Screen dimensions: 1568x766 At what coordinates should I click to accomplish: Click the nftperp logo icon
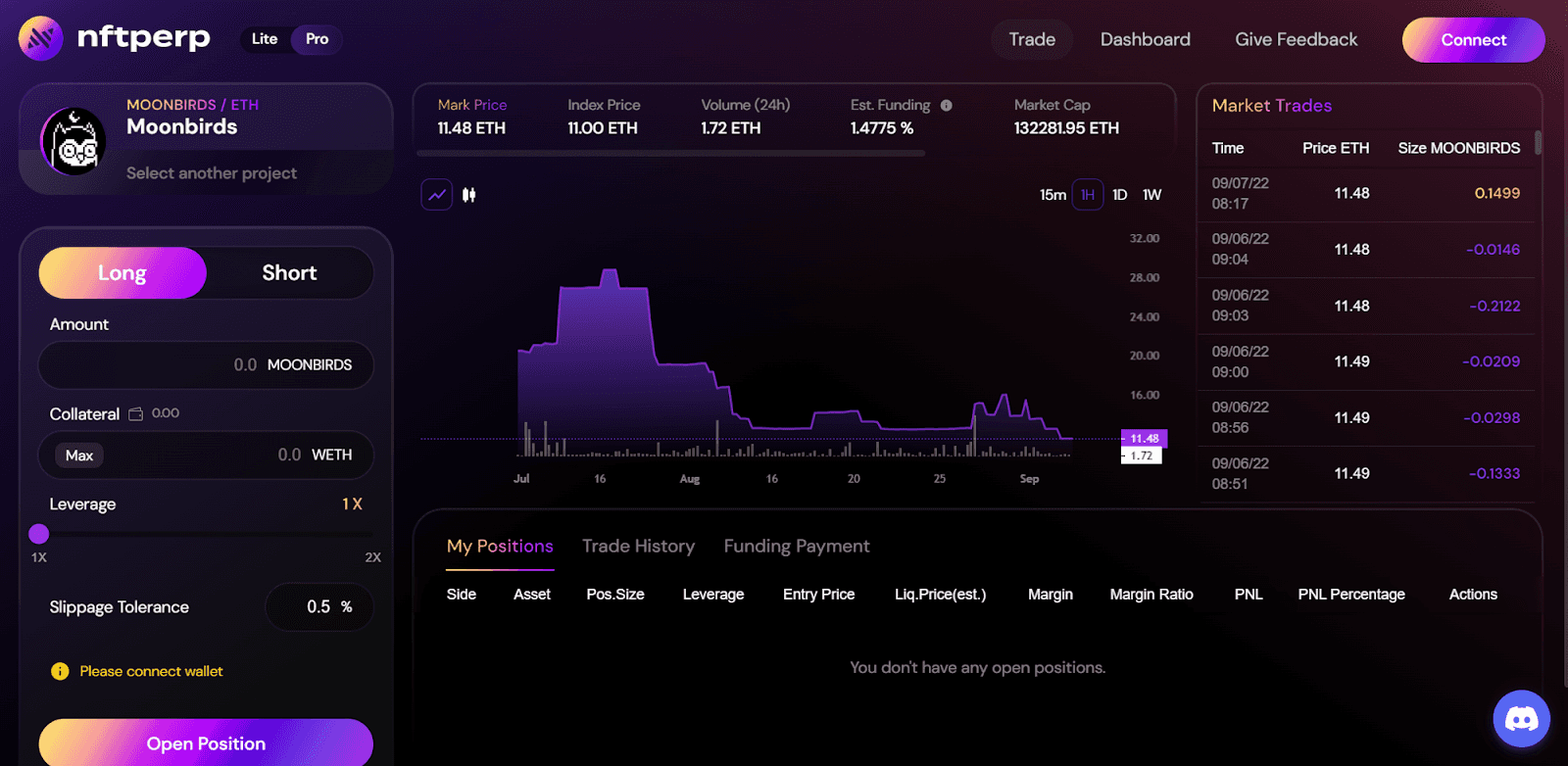[40, 39]
